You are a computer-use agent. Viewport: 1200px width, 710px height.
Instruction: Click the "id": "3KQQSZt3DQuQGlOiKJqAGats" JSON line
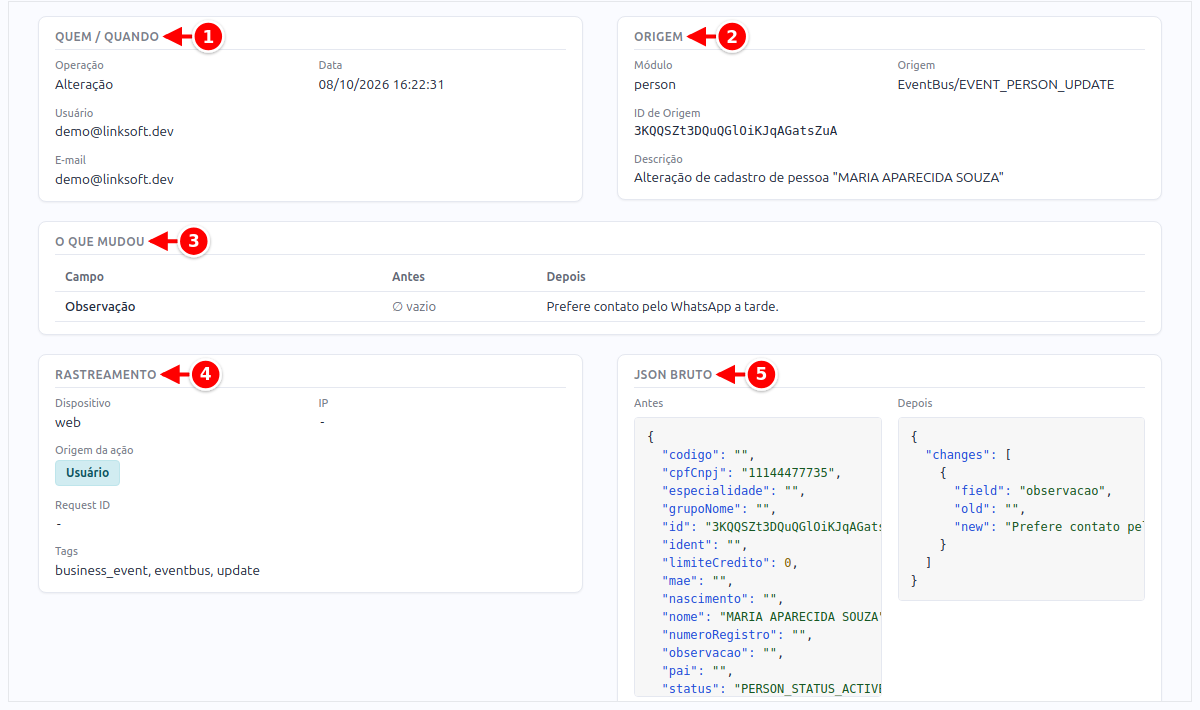[x=771, y=527]
